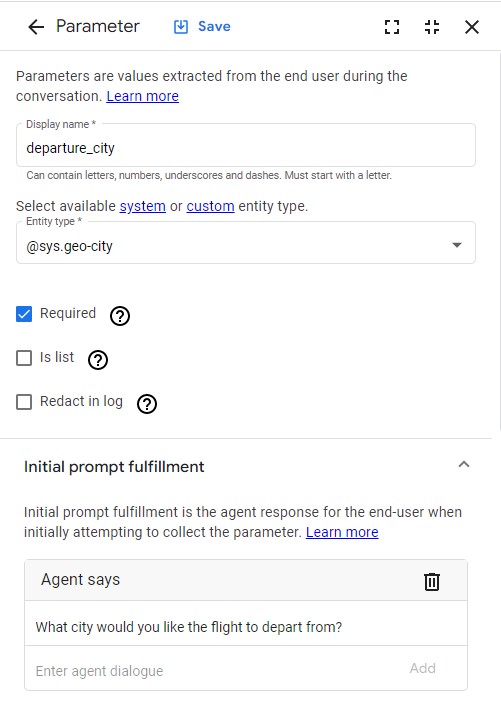The height and width of the screenshot is (716, 501).
Task: Uncheck the Required checkbox
Action: pos(24,314)
